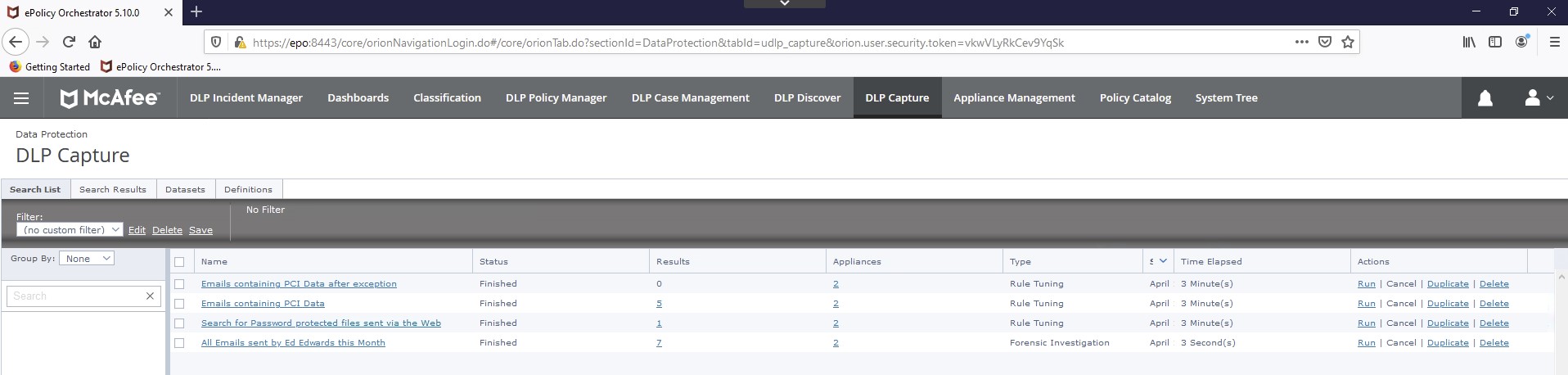
Task: Open the page actions ellipsis menu
Action: point(1301,42)
